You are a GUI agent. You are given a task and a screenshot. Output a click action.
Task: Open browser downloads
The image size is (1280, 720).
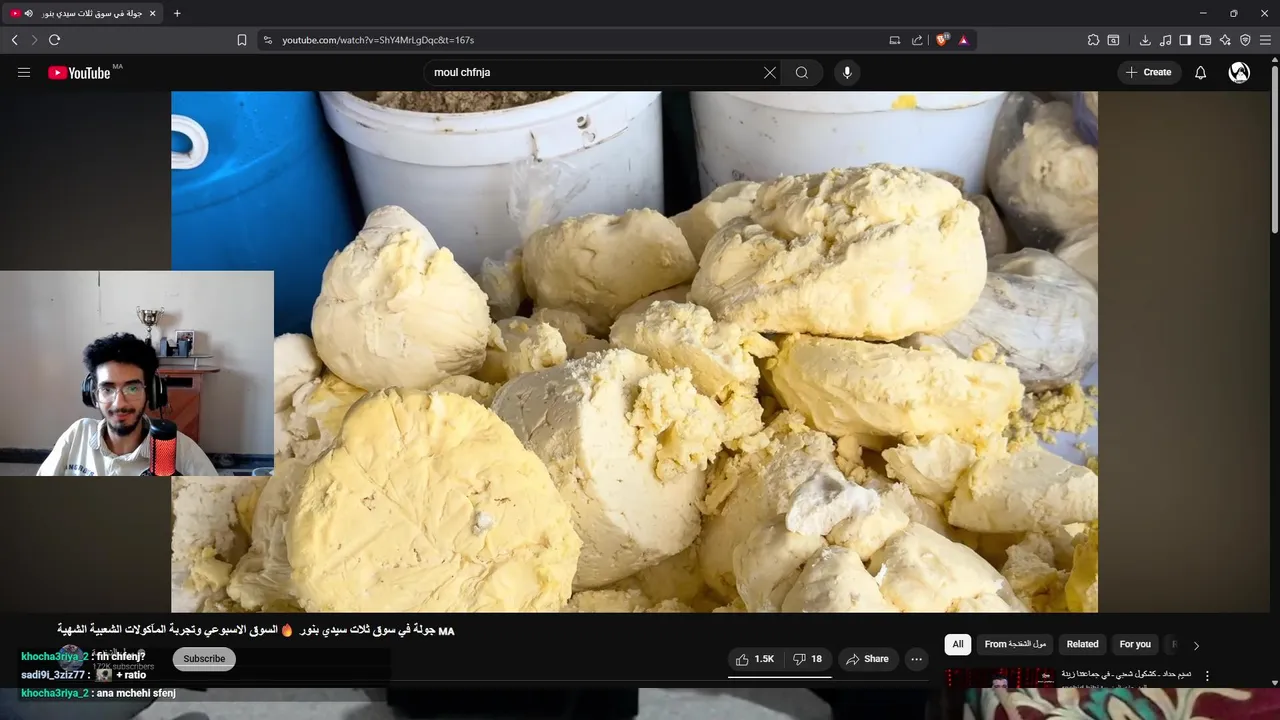pos(1145,40)
